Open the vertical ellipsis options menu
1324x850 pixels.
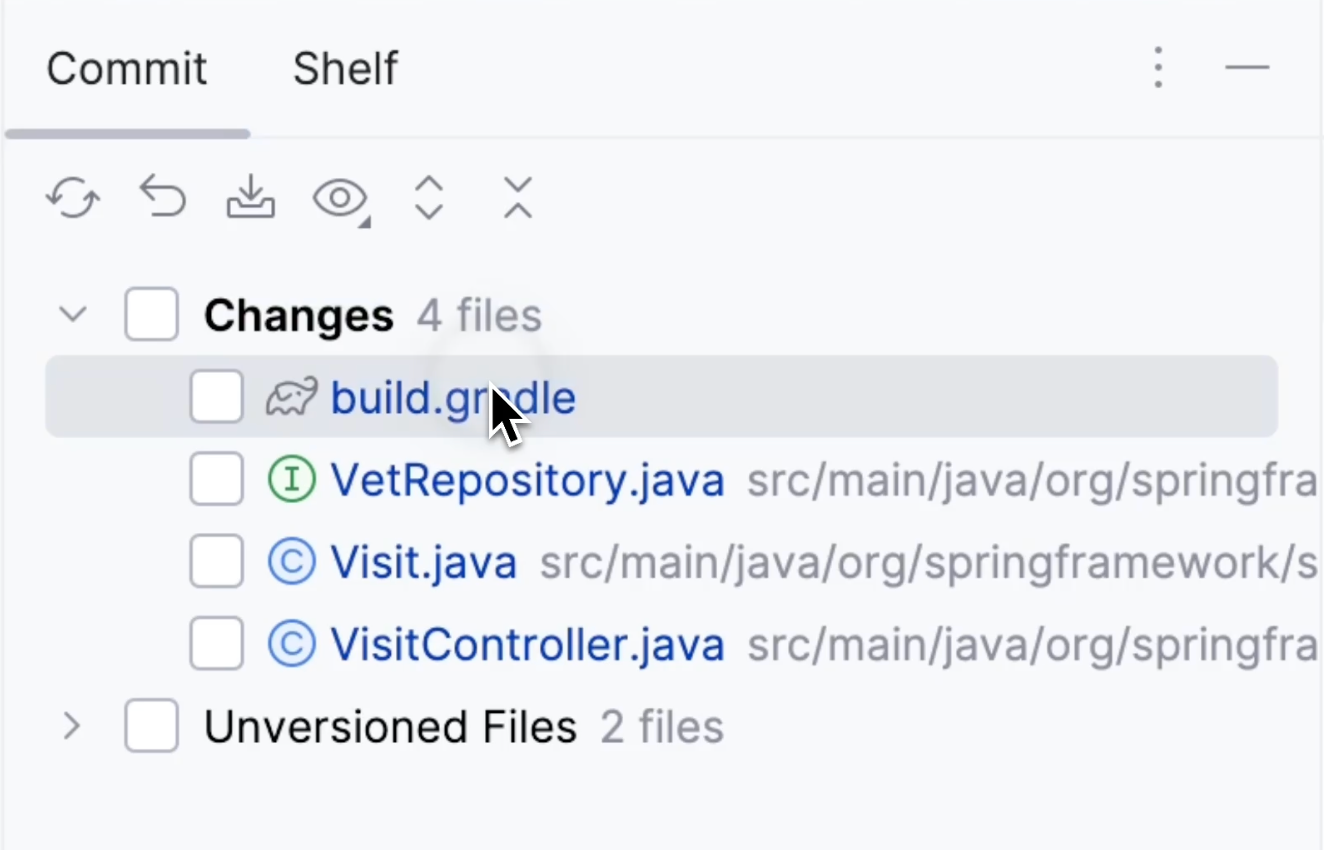point(1157,67)
